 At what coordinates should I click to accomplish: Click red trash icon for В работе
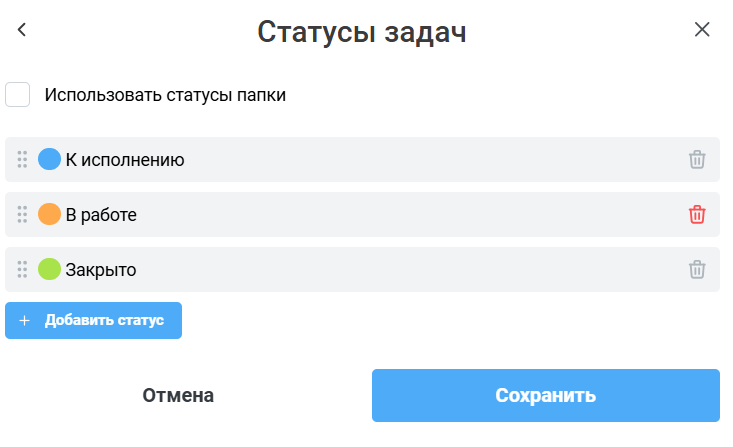[x=697, y=215]
